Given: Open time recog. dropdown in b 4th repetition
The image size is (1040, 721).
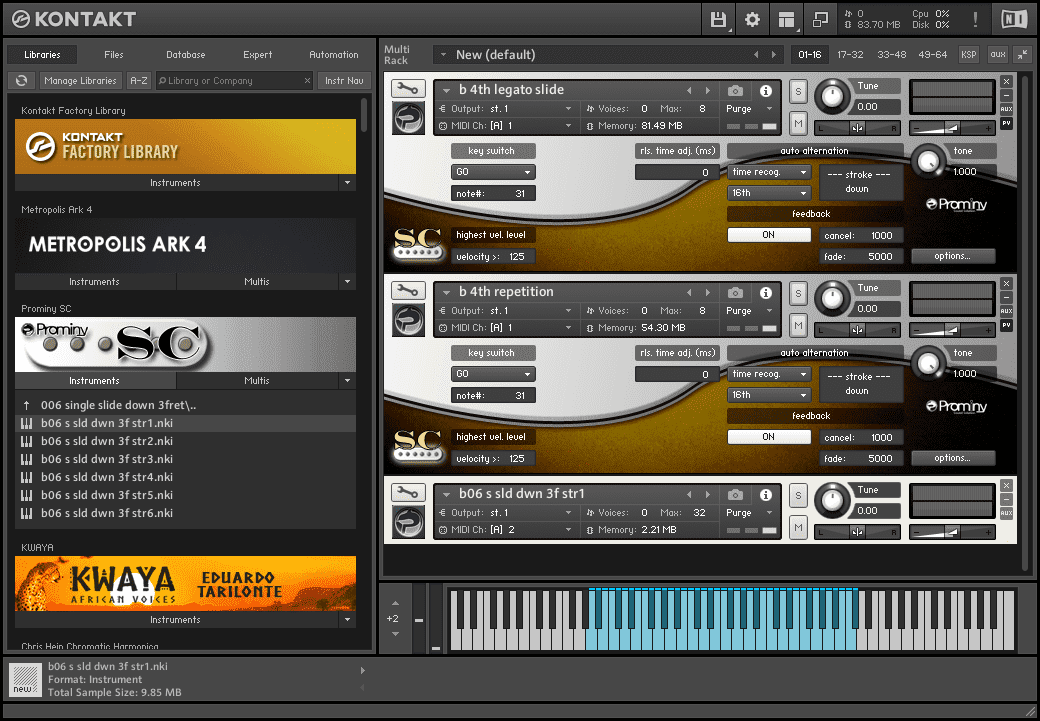Looking at the screenshot, I should 769,374.
